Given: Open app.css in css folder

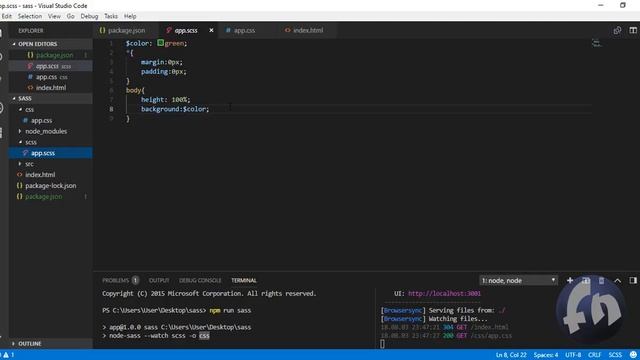Looking at the screenshot, I should point(41,120).
